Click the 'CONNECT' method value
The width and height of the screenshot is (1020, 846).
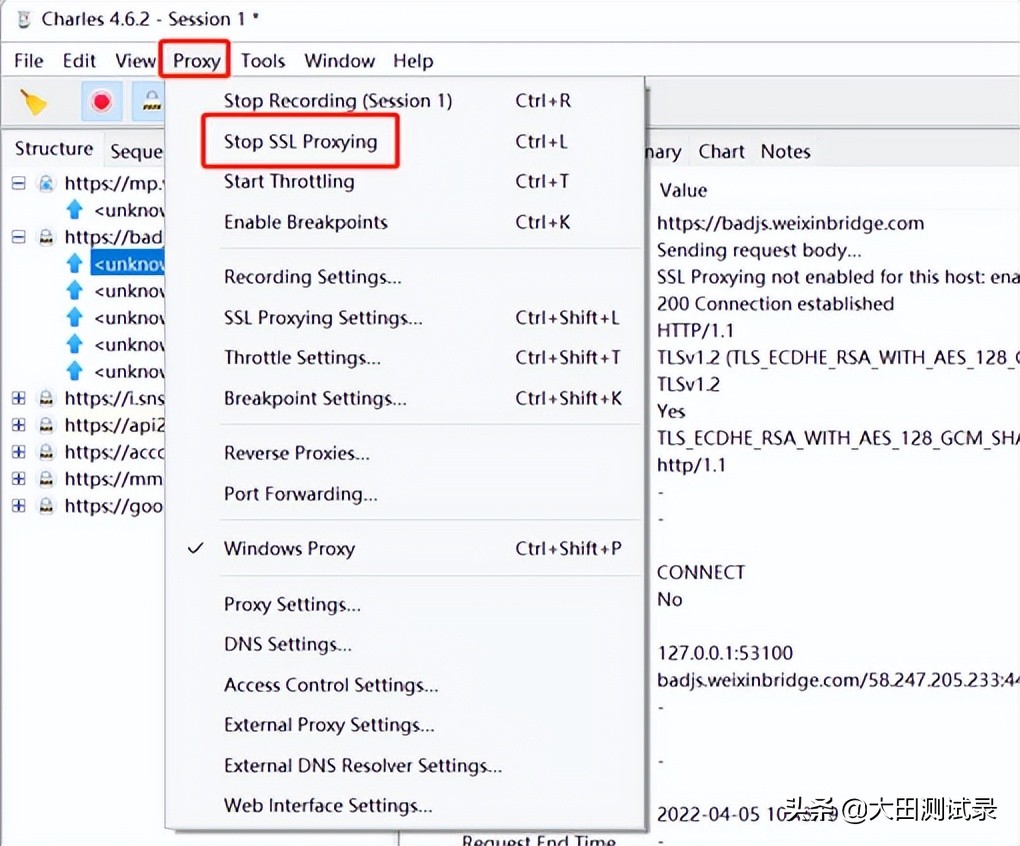click(x=701, y=572)
